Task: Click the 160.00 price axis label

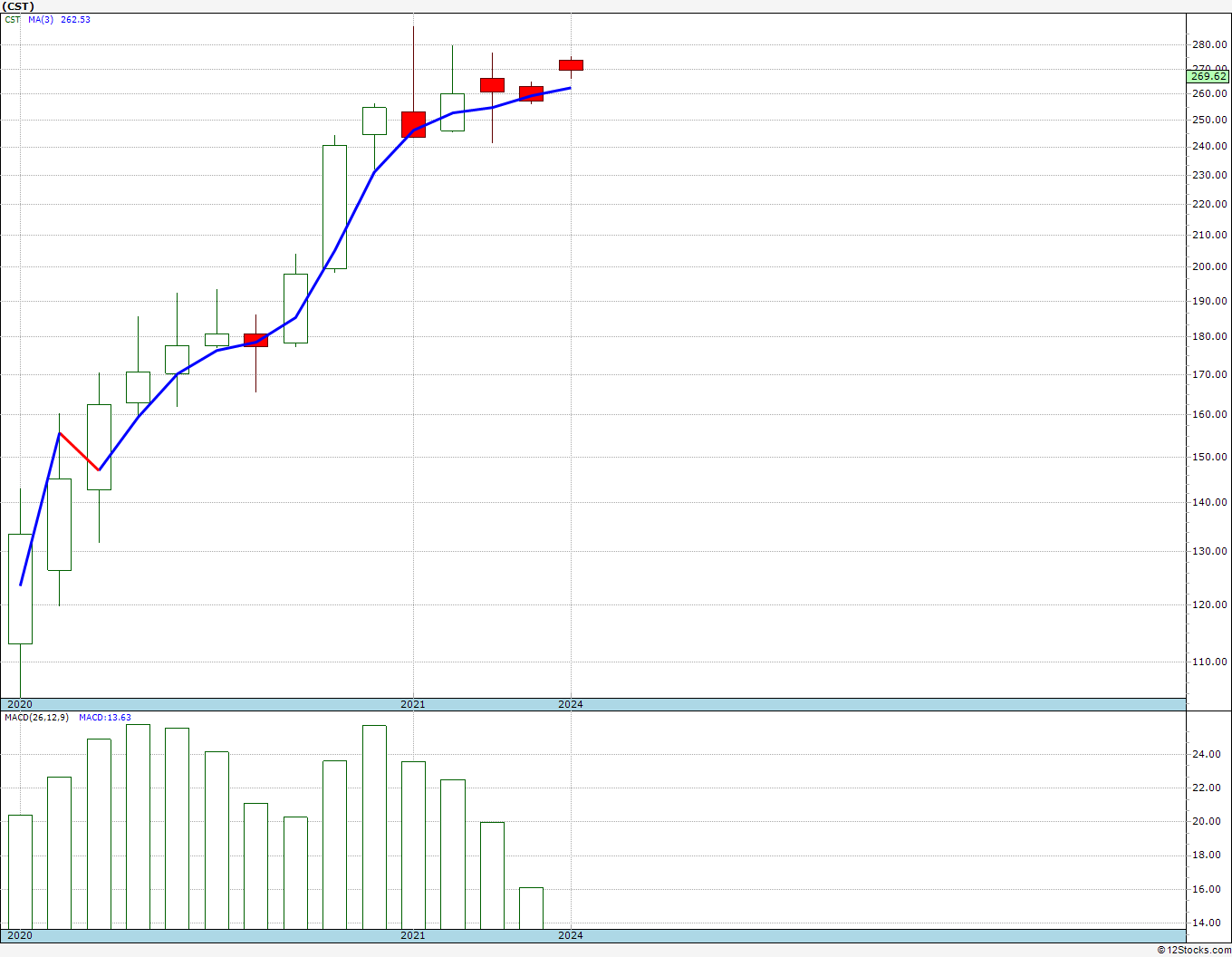Action: (1209, 414)
